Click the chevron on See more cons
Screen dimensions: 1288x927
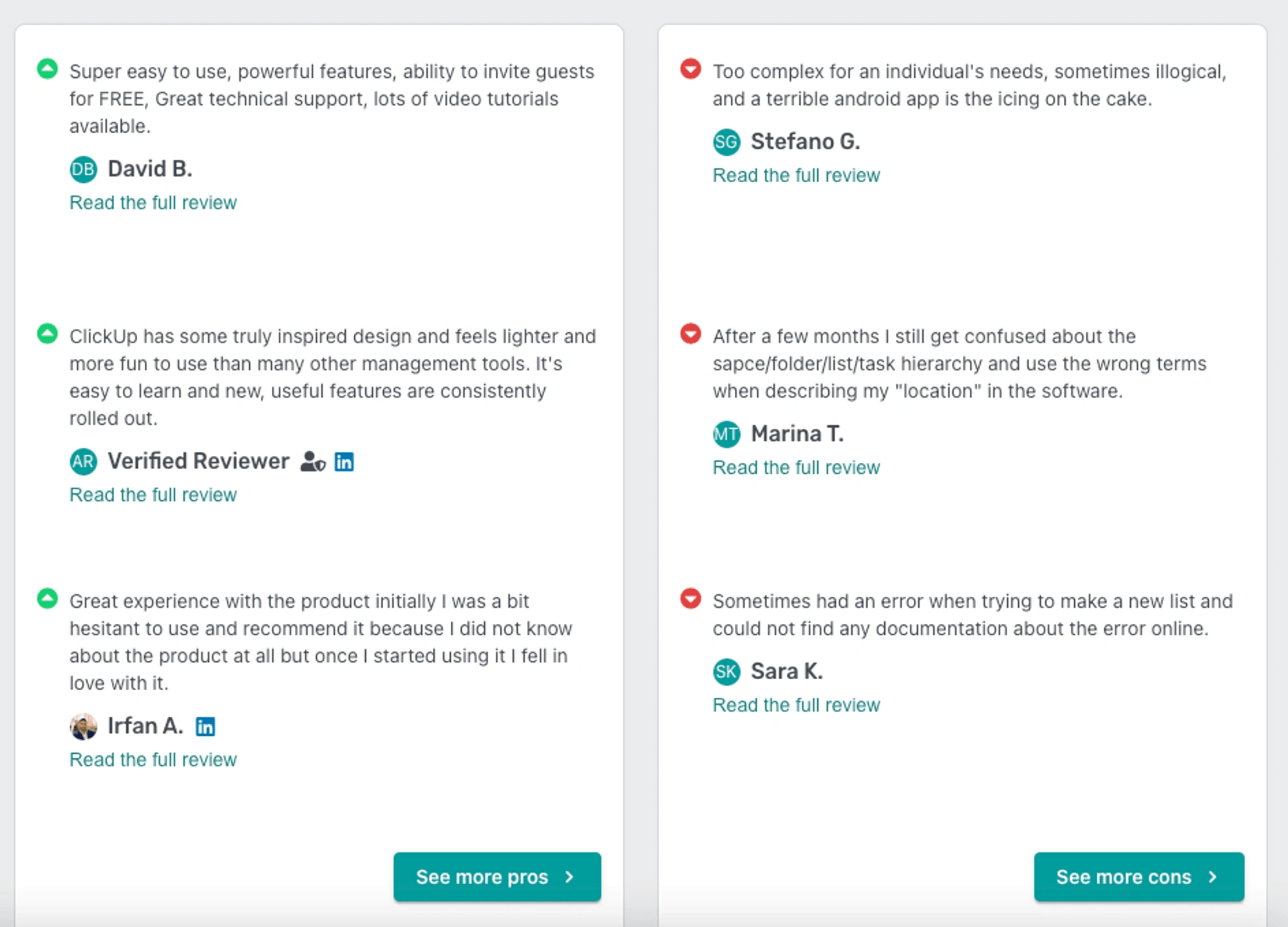click(1213, 877)
